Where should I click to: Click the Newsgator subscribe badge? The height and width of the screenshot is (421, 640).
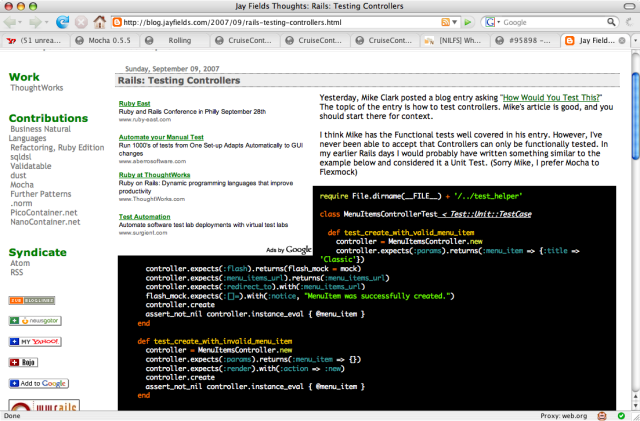[37, 320]
